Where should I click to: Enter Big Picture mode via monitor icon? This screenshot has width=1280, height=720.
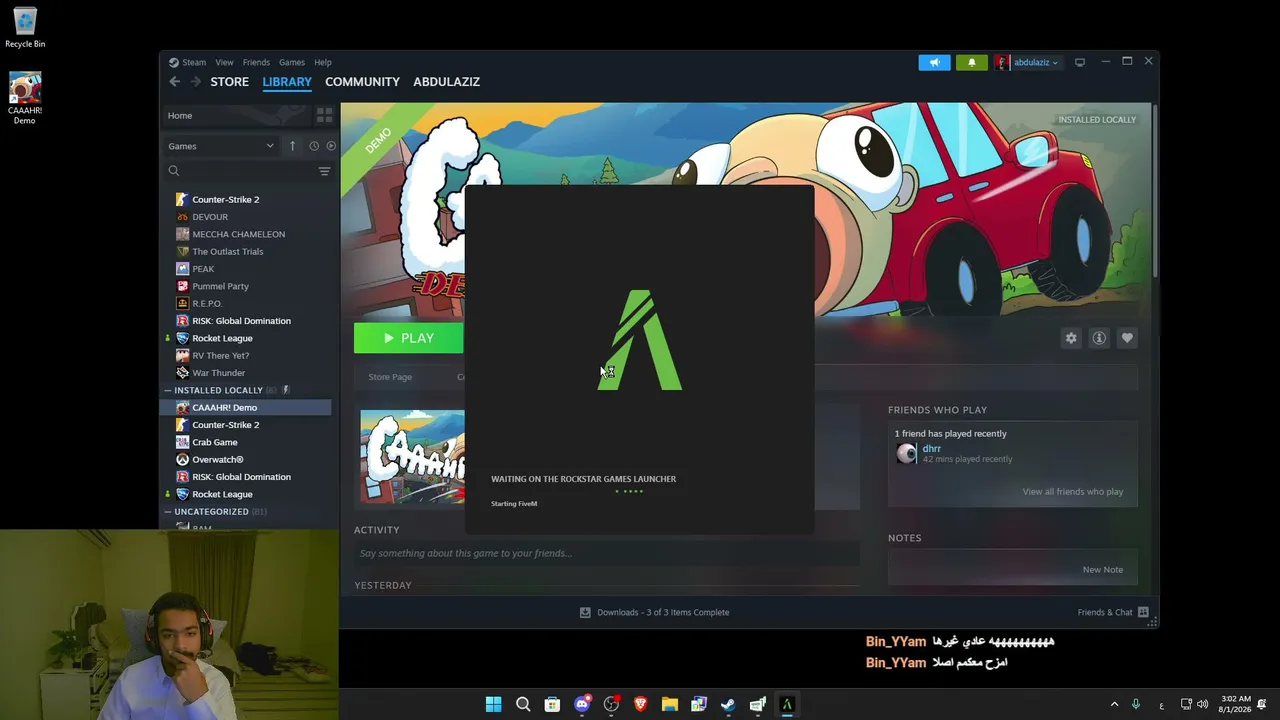1080,62
